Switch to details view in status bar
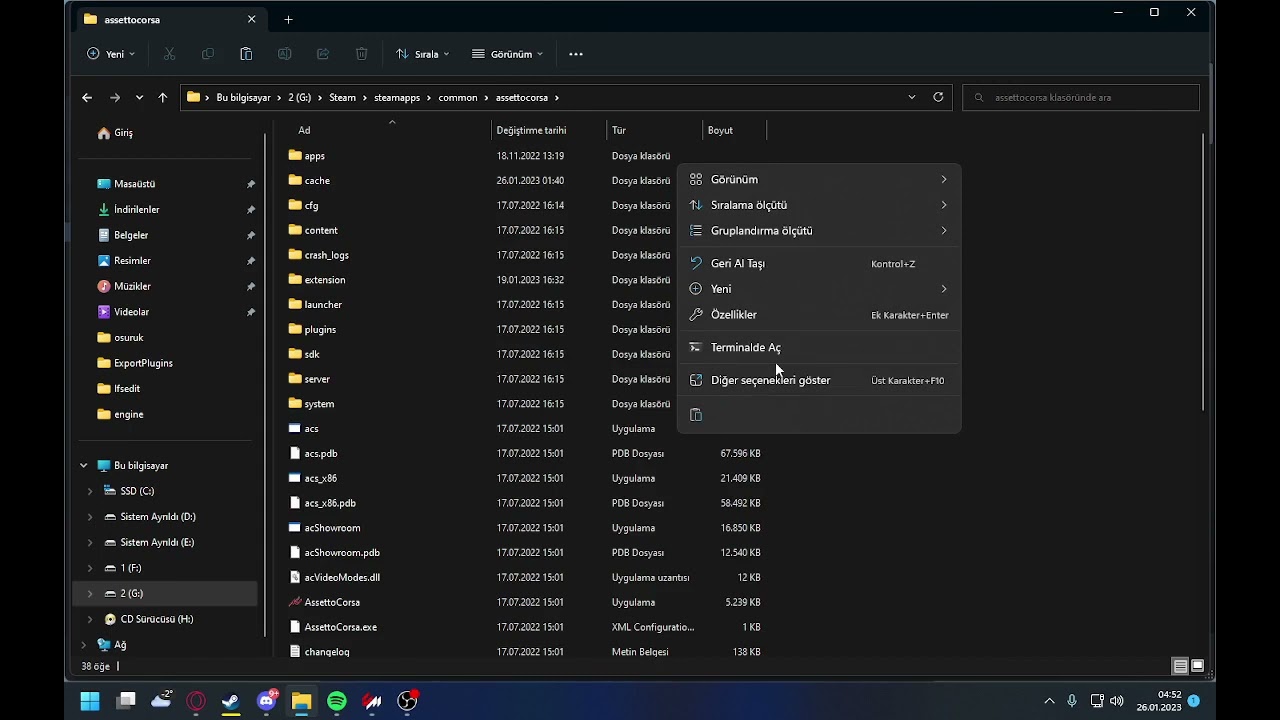This screenshot has height=720, width=1280. tap(1180, 666)
